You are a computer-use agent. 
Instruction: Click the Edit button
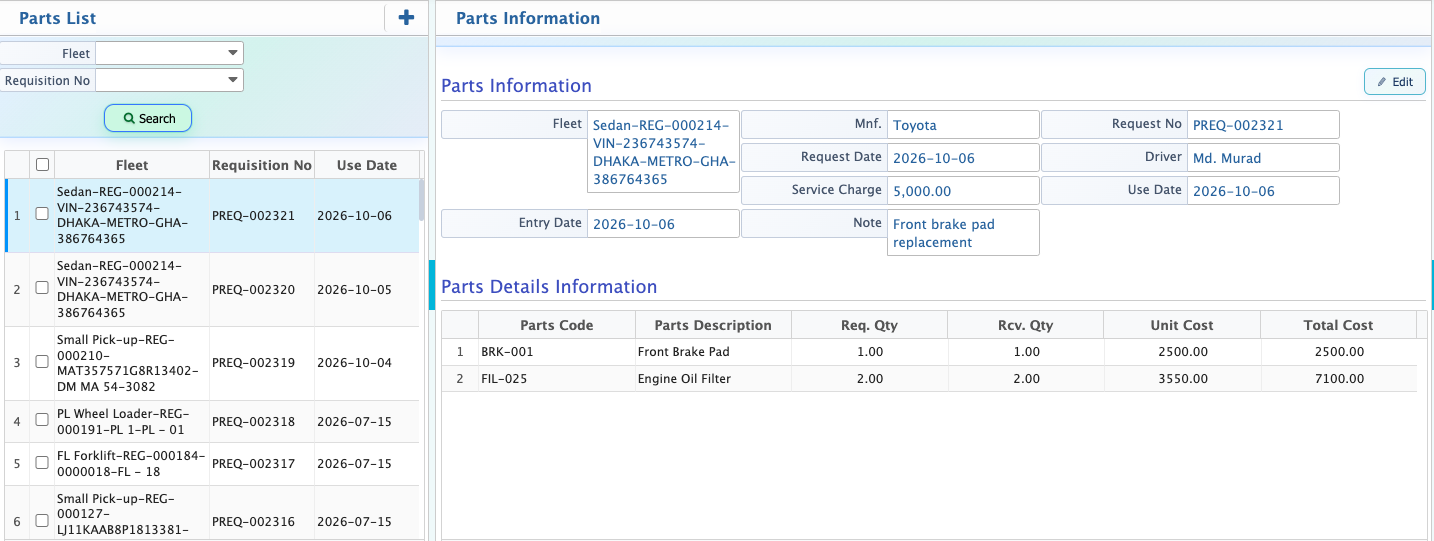[x=1395, y=82]
